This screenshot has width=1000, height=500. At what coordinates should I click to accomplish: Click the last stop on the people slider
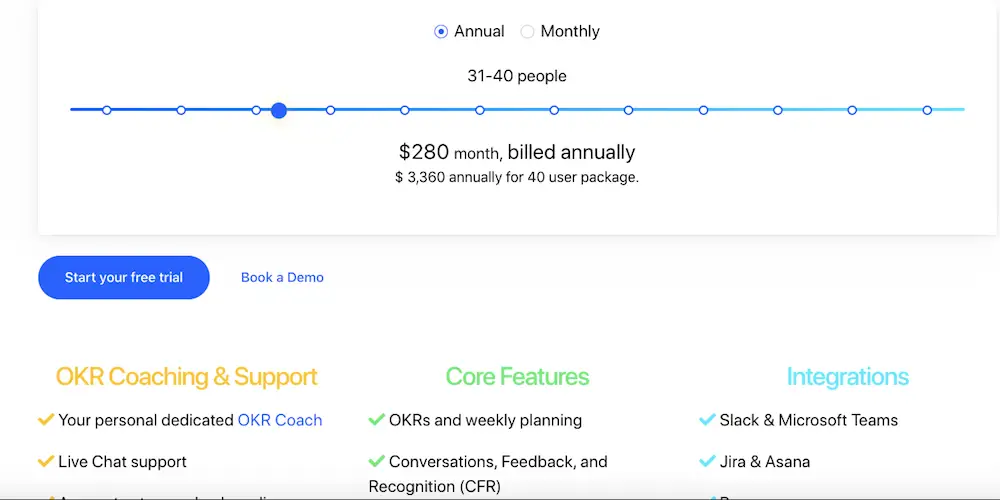coord(927,110)
